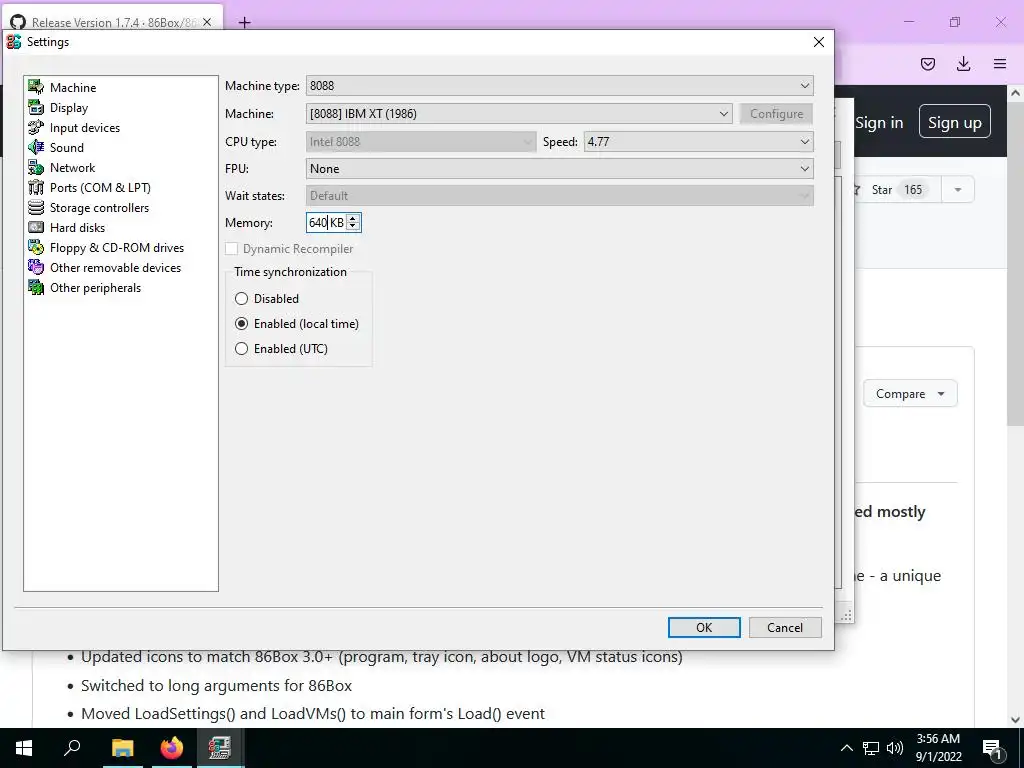Click the Input devices joystick icon

36,127
